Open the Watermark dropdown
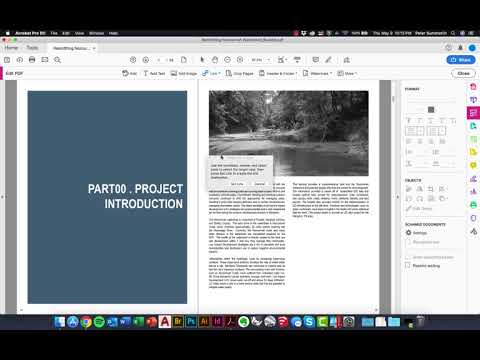The height and width of the screenshot is (360, 480). tap(317, 73)
